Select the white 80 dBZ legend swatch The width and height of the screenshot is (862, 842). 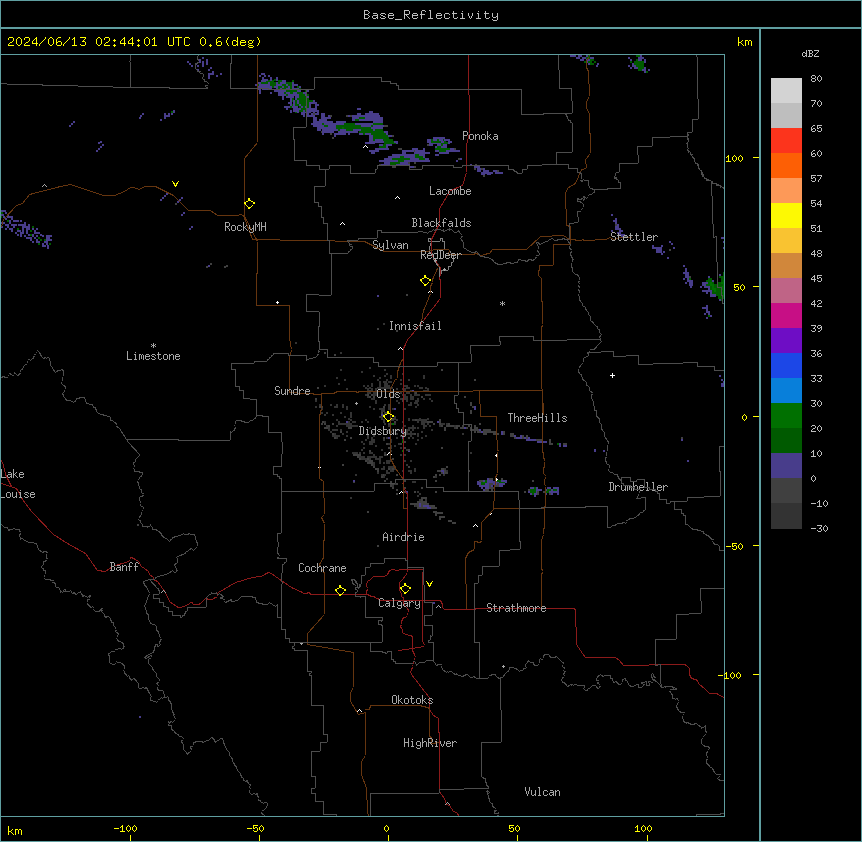[786, 91]
